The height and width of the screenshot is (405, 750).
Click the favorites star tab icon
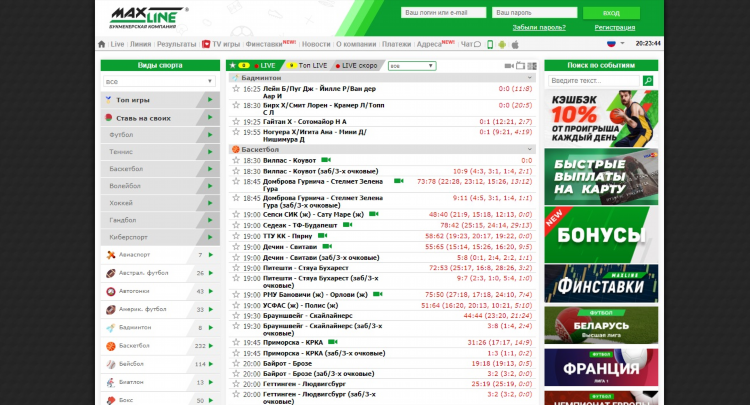(232, 66)
